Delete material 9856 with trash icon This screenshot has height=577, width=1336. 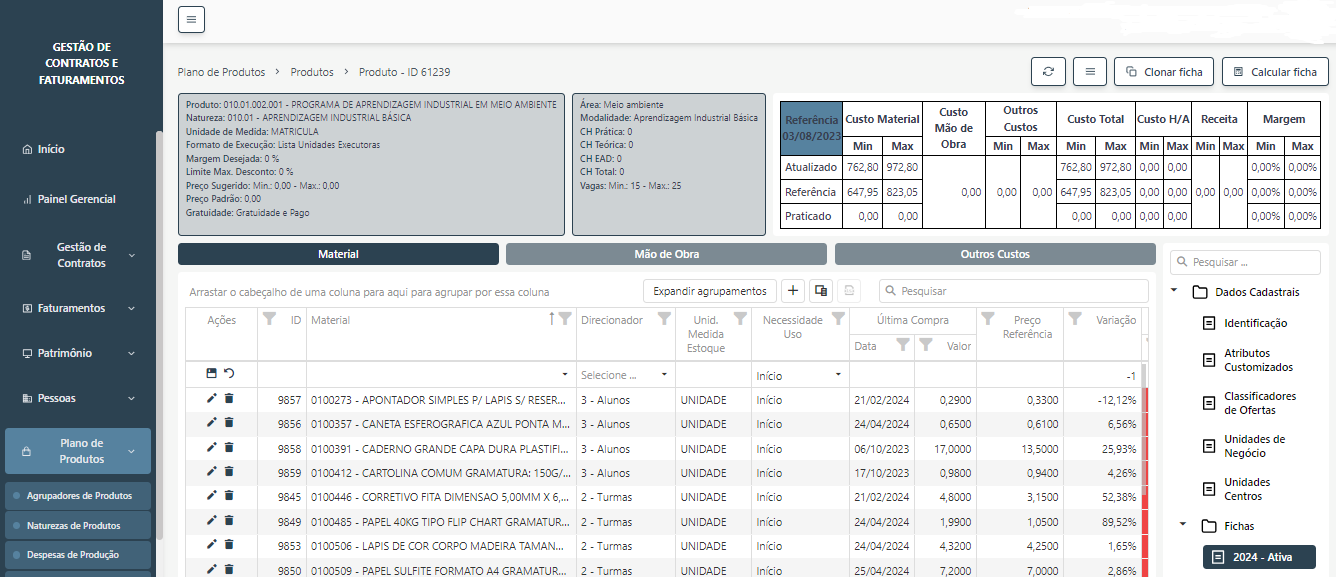pyautogui.click(x=229, y=423)
